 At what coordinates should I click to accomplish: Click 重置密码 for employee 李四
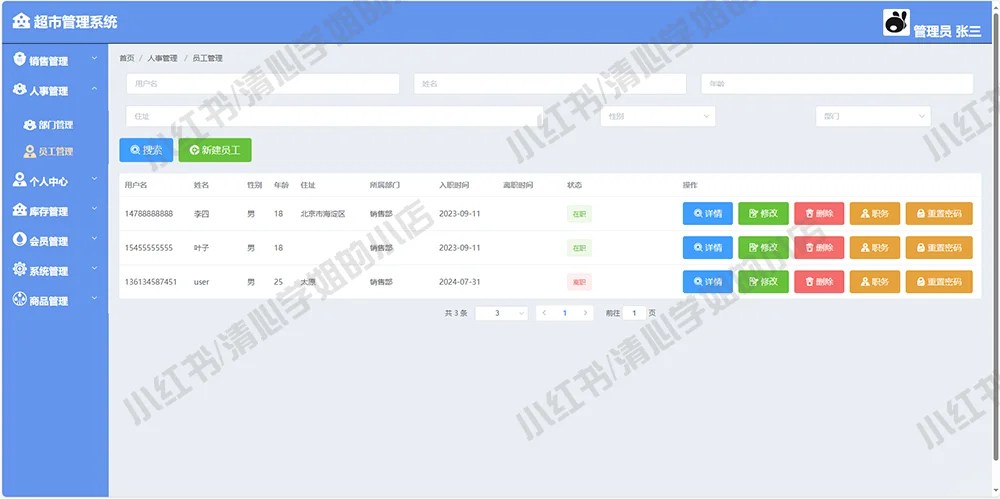[939, 214]
